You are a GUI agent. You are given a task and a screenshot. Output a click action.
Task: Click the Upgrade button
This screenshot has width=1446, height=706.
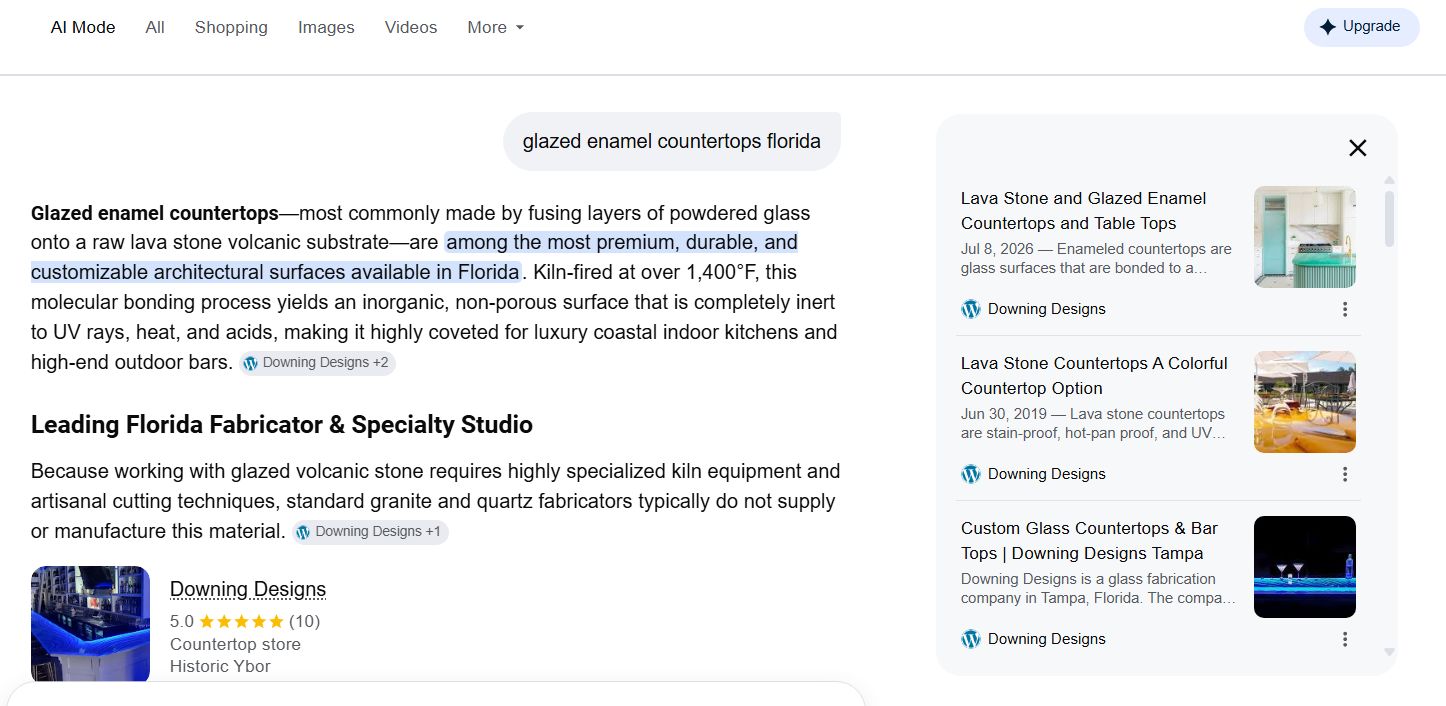point(1361,27)
